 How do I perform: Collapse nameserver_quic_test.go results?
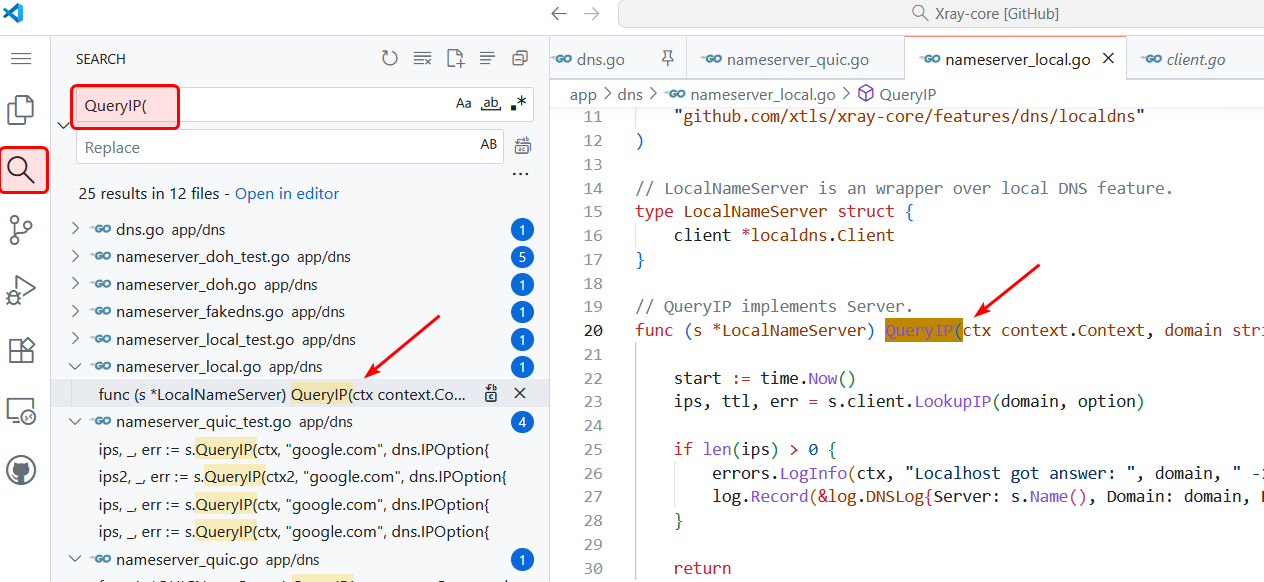(75, 422)
